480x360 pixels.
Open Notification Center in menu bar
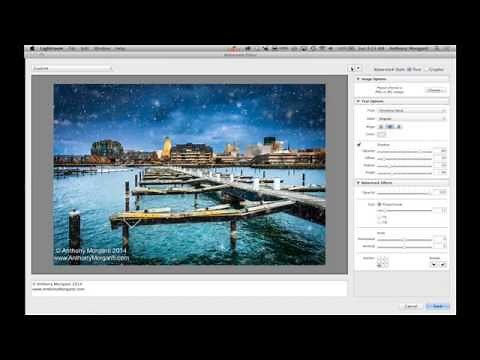(x=447, y=49)
